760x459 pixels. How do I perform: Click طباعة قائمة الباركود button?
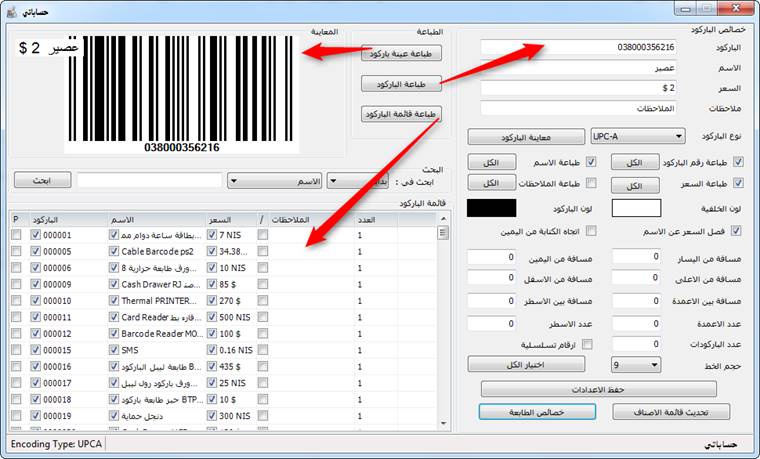click(x=401, y=114)
